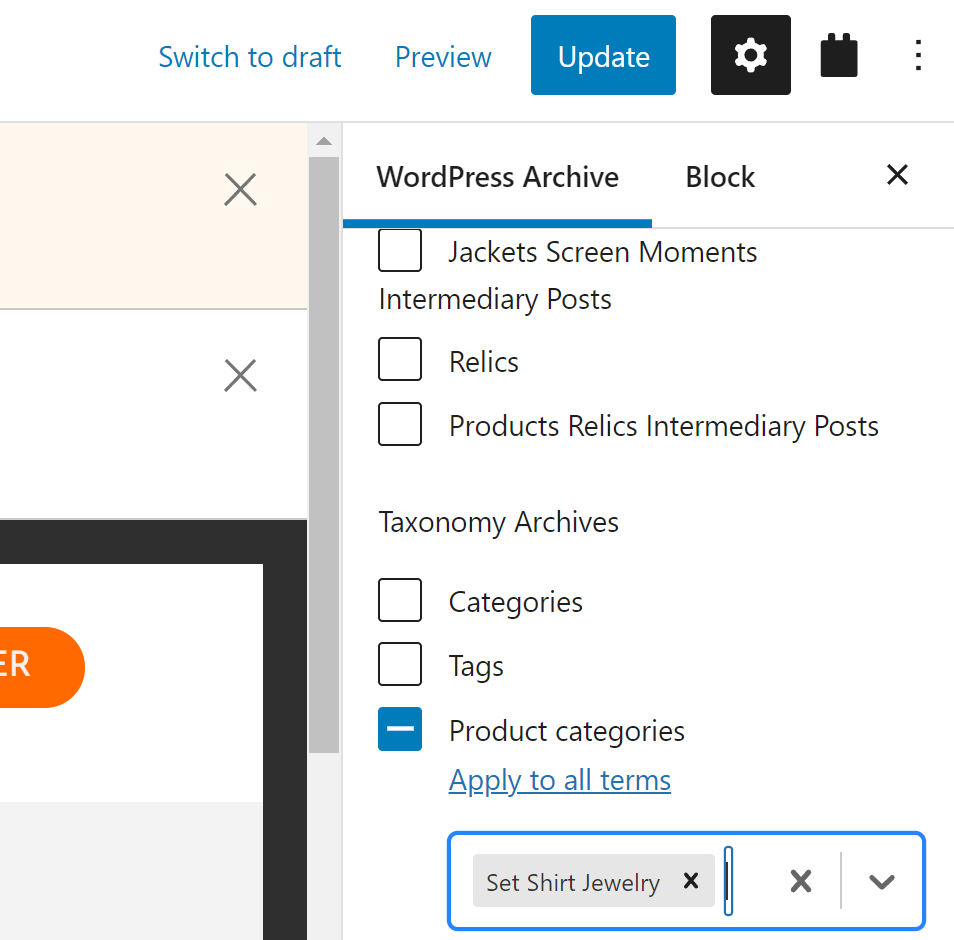Check Products Relics Intermediary Posts

(x=400, y=424)
